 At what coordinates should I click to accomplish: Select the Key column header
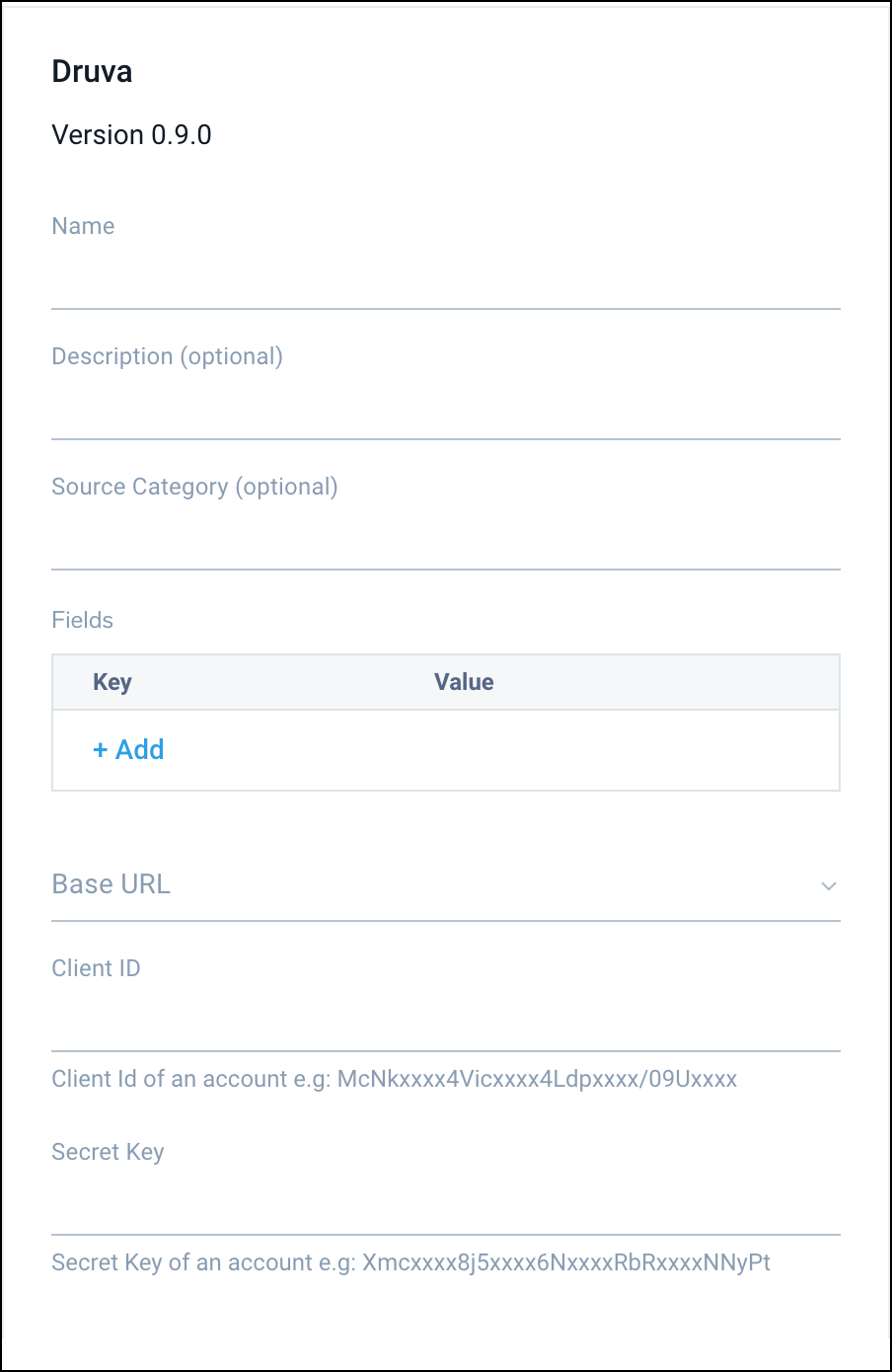[x=111, y=681]
